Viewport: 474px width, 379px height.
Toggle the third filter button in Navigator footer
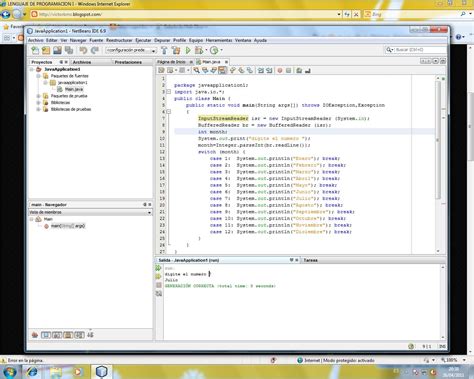pyautogui.click(x=68, y=335)
